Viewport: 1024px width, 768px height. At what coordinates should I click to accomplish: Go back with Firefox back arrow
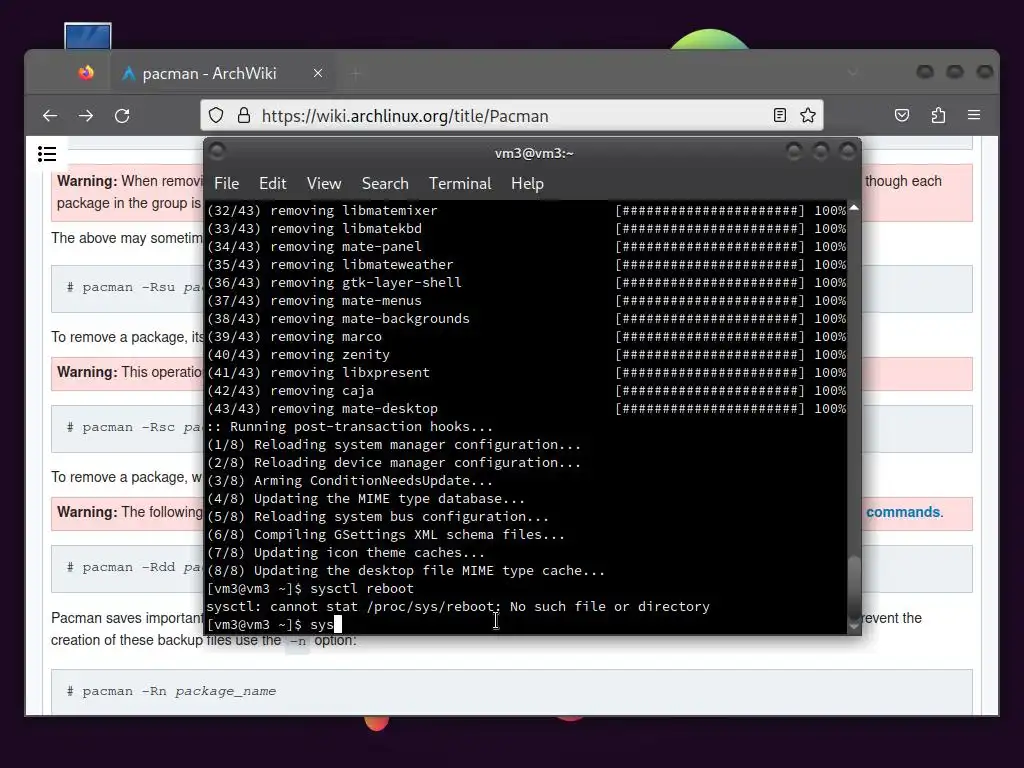[x=50, y=116]
